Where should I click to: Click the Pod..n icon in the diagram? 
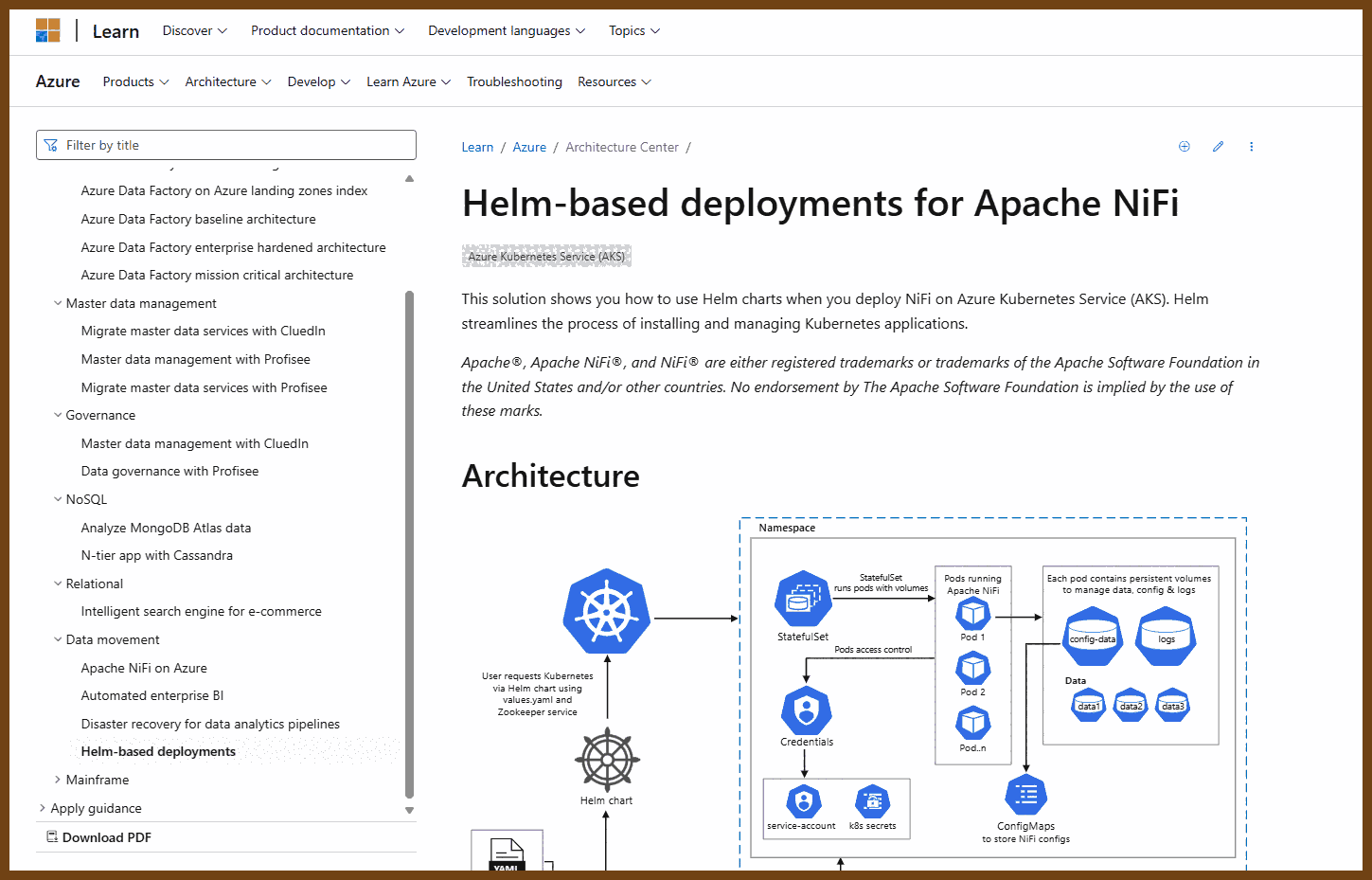tap(972, 724)
